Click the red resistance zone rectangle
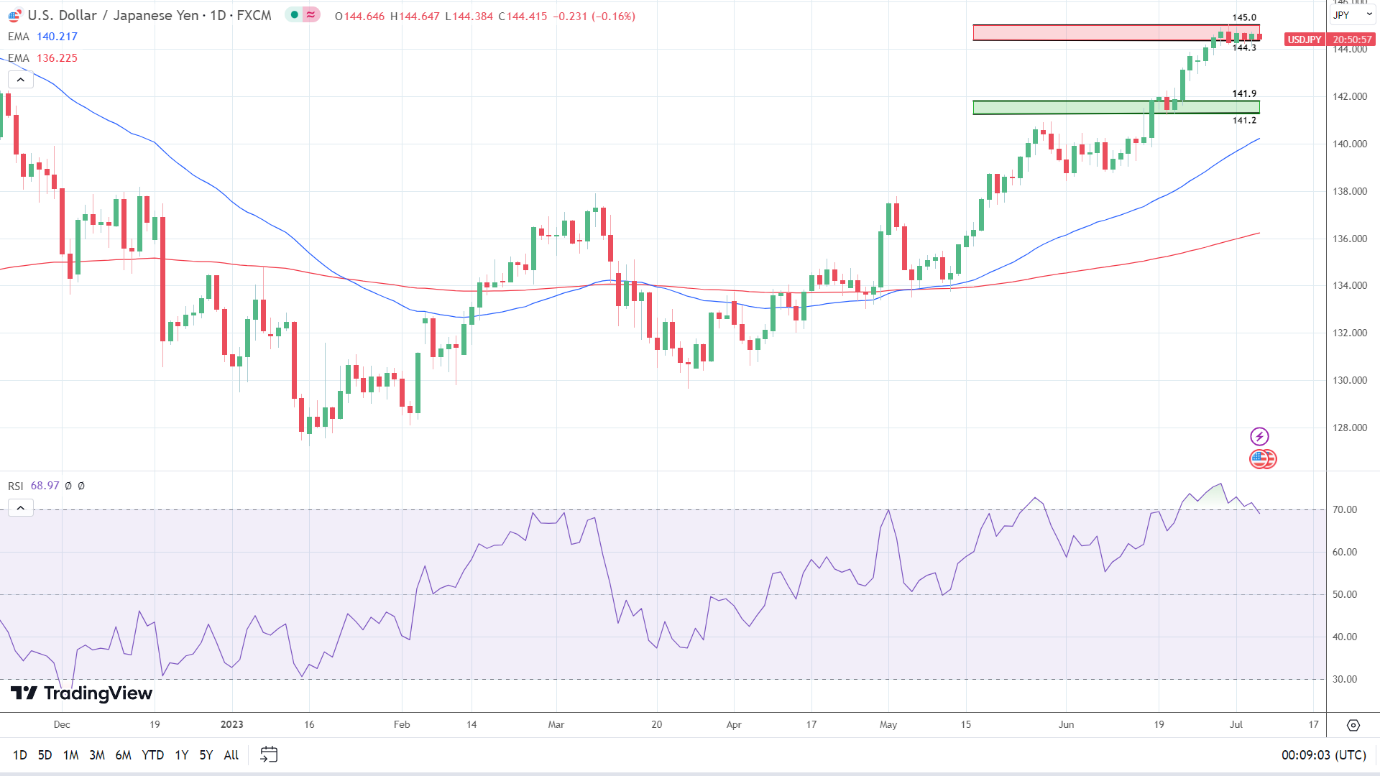 [x=1115, y=33]
